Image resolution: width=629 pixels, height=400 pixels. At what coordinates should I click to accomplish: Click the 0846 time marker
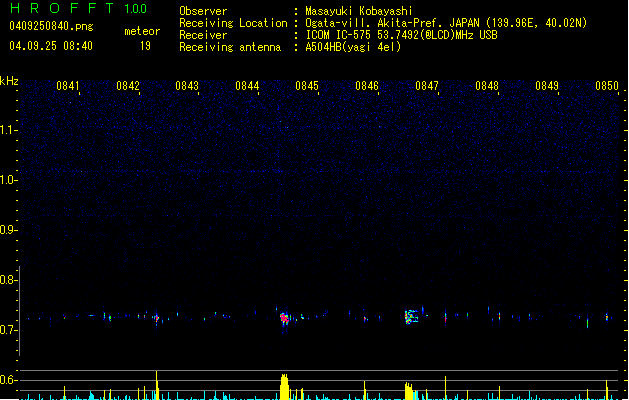[367, 86]
